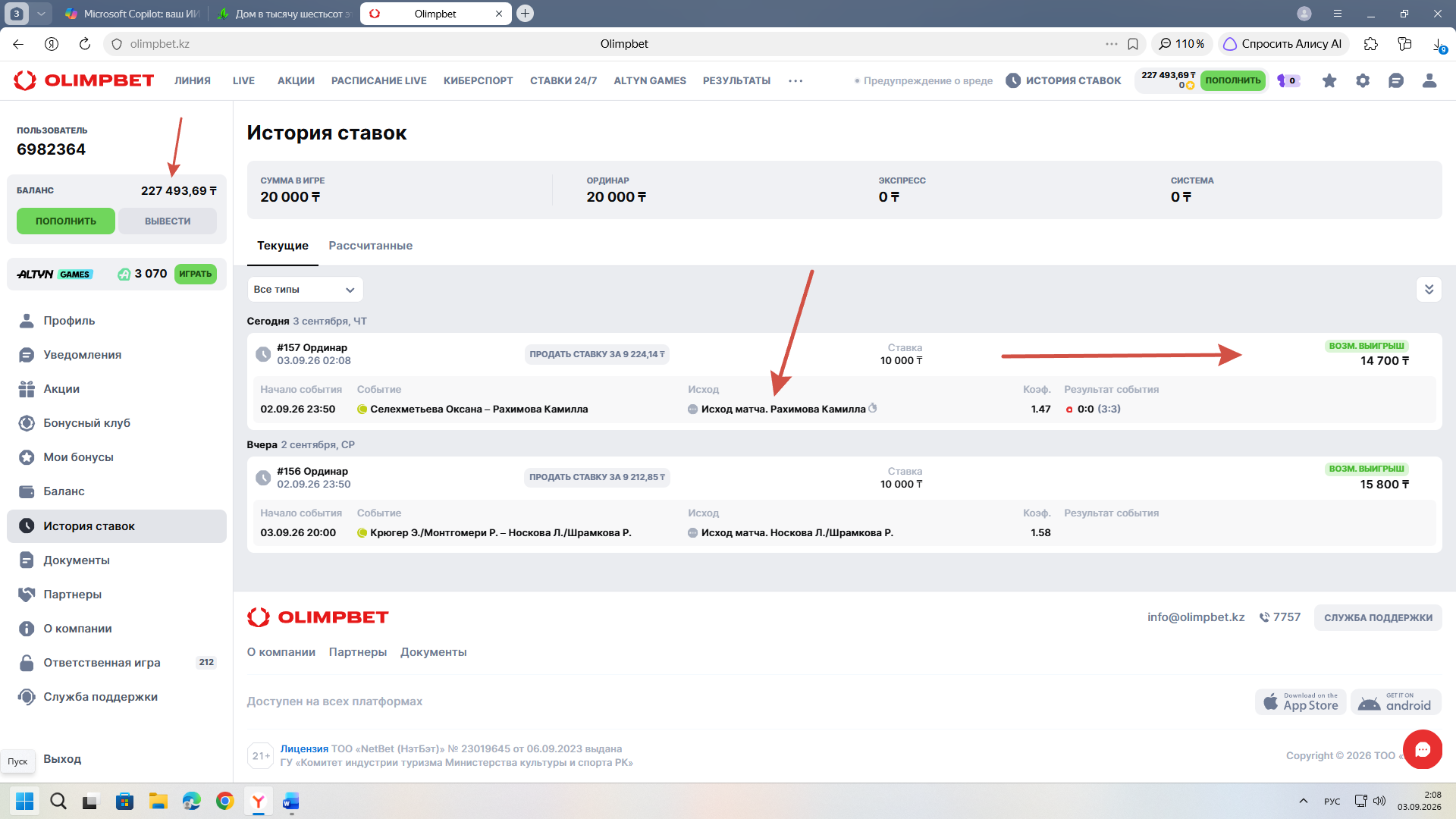Open page actions ellipsis in address bar
This screenshot has width=1456, height=819.
click(1111, 44)
